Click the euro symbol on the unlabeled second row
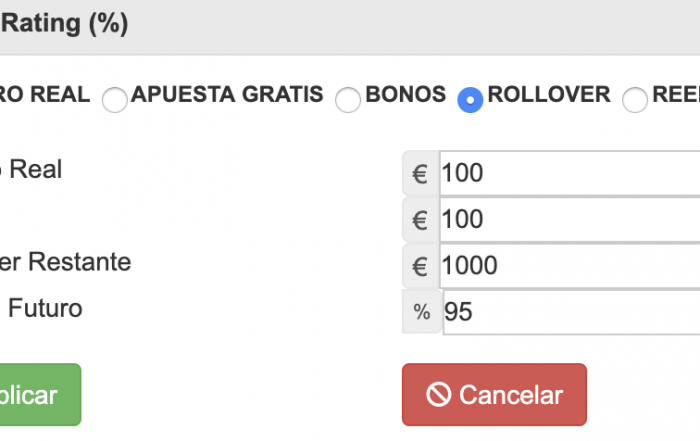Image resolution: width=700 pixels, height=441 pixels. pyautogui.click(x=420, y=220)
